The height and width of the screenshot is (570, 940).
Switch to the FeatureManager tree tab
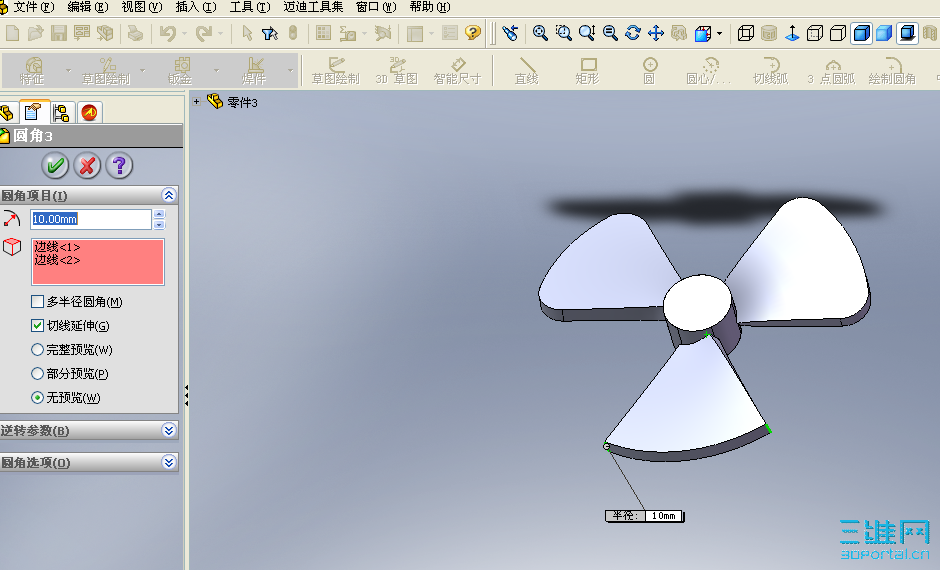pyautogui.click(x=7, y=113)
